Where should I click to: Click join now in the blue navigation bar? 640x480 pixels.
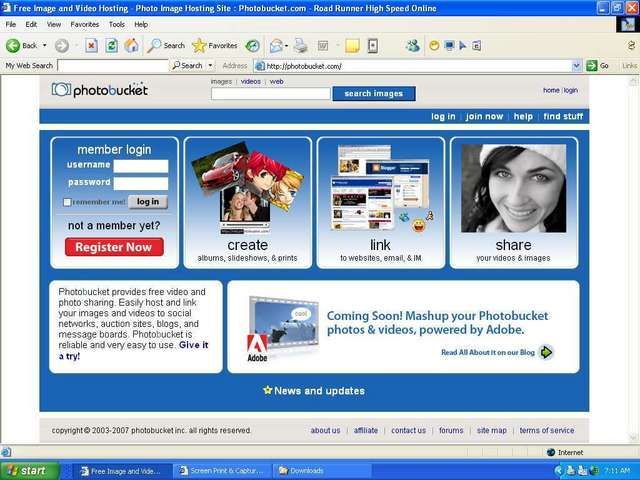click(x=484, y=116)
